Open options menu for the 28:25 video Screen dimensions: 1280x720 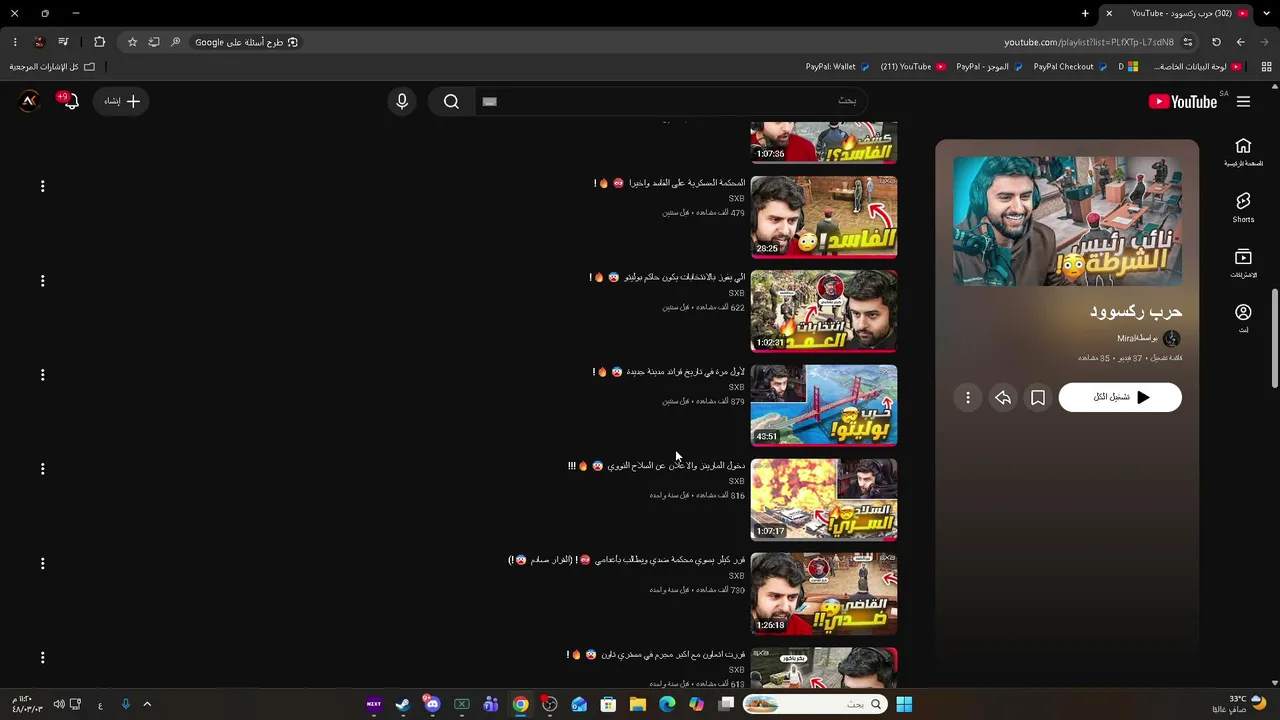[x=42, y=186]
